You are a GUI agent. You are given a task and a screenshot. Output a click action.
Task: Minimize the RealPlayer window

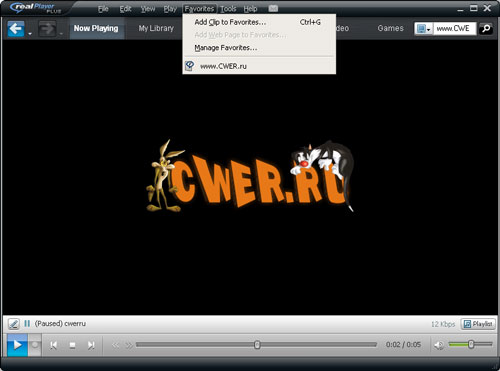pyautogui.click(x=460, y=9)
